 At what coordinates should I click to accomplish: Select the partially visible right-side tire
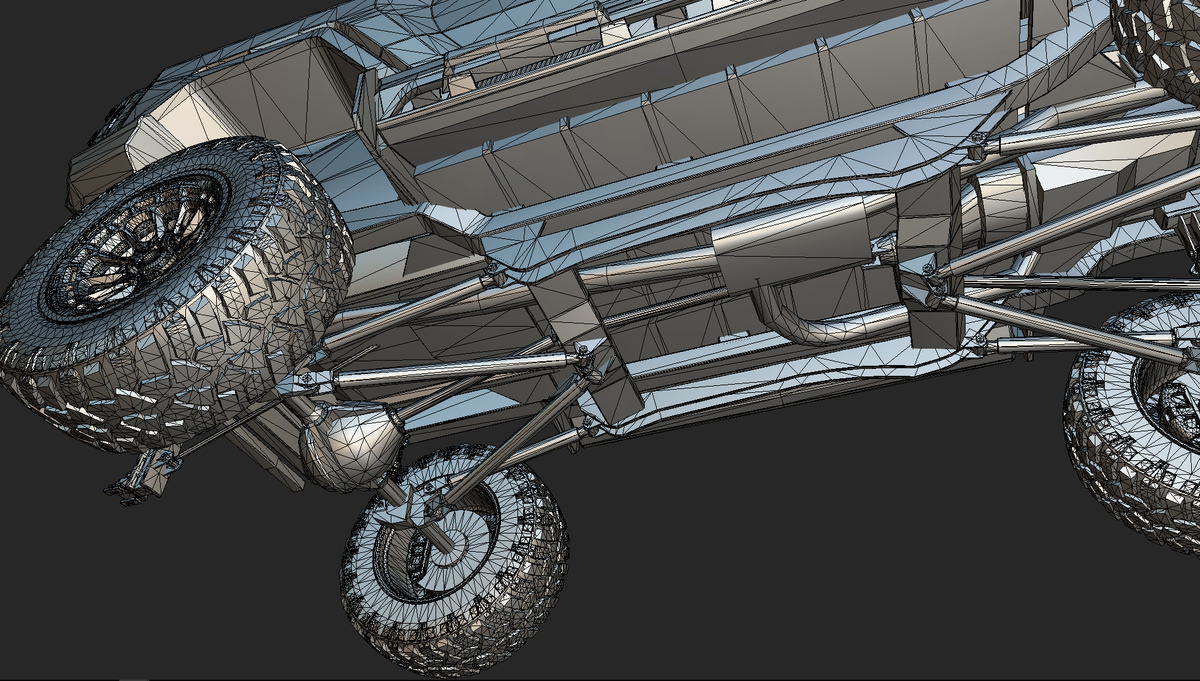(x=1135, y=420)
